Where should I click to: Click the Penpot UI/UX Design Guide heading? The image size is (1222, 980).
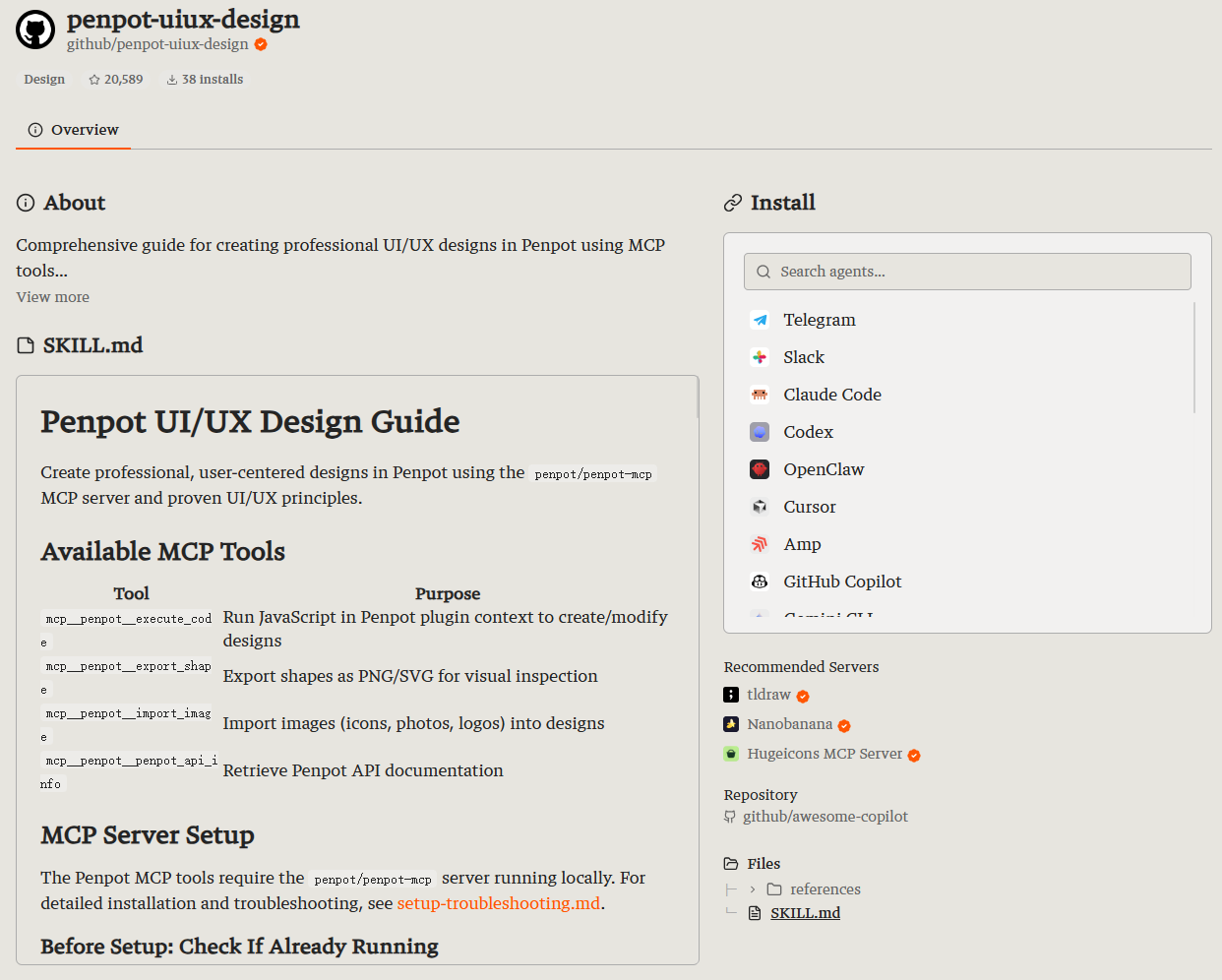pos(250,422)
